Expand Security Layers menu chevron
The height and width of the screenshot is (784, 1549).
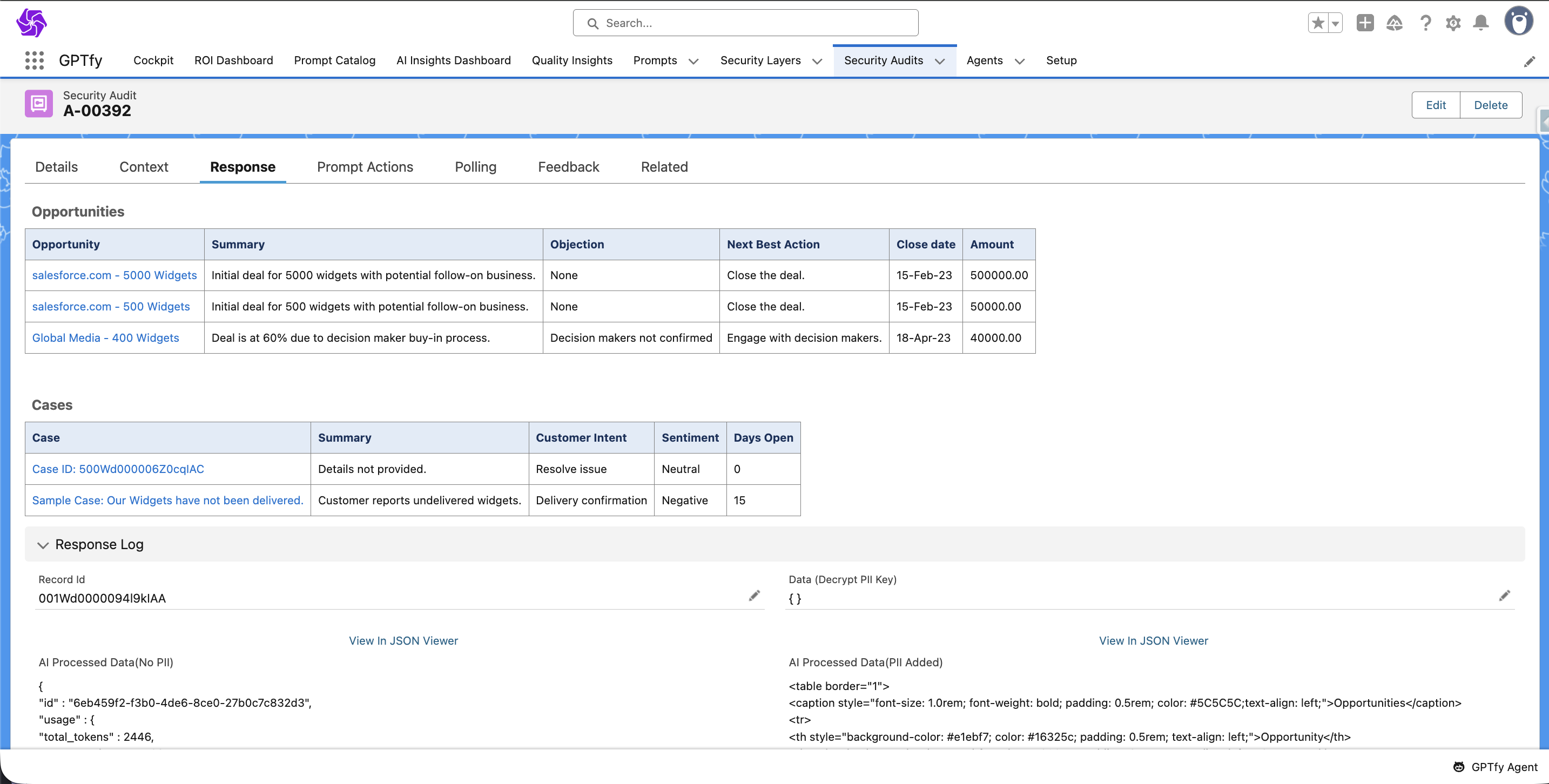click(817, 62)
